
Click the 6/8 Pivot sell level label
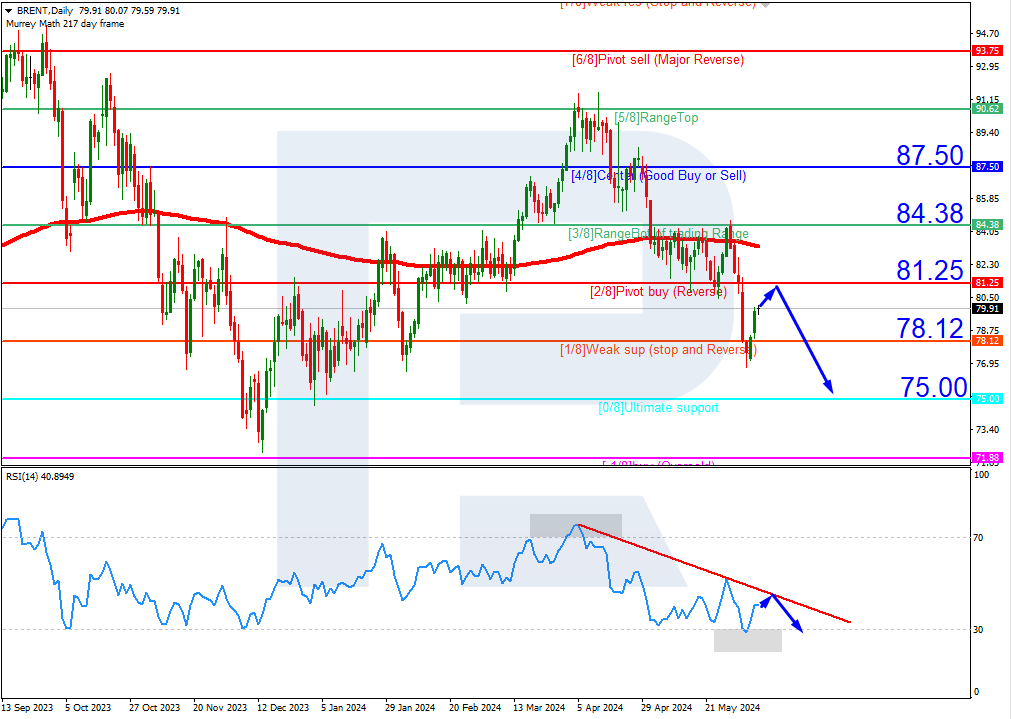(658, 60)
